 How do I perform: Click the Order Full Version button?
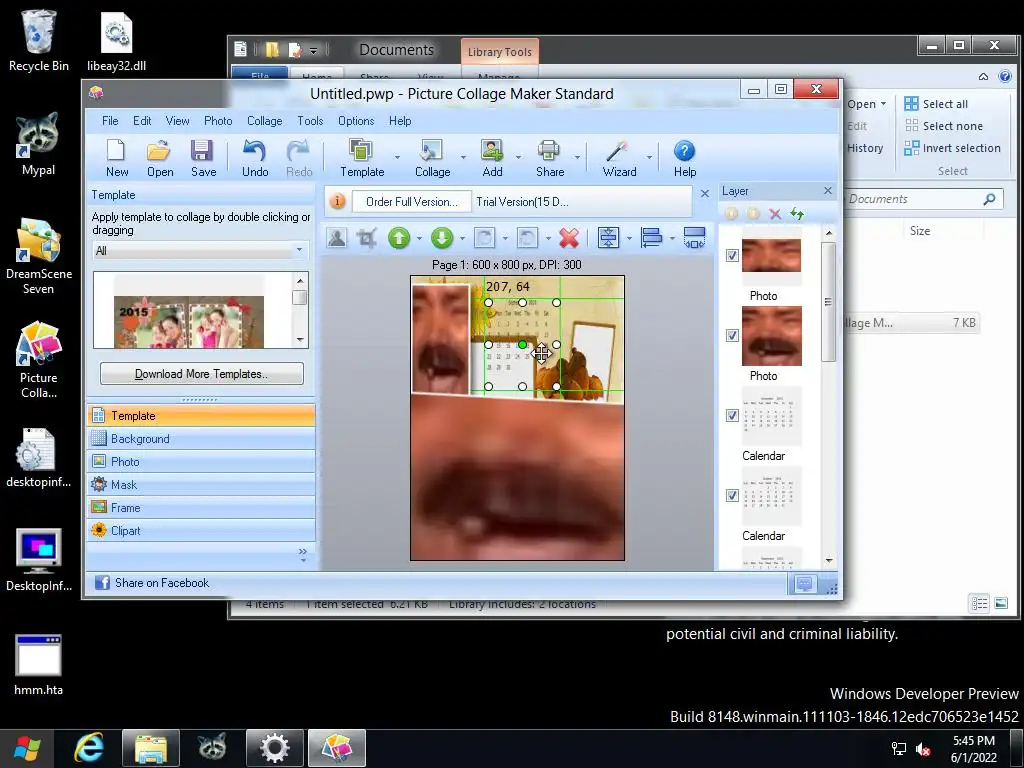(x=411, y=202)
